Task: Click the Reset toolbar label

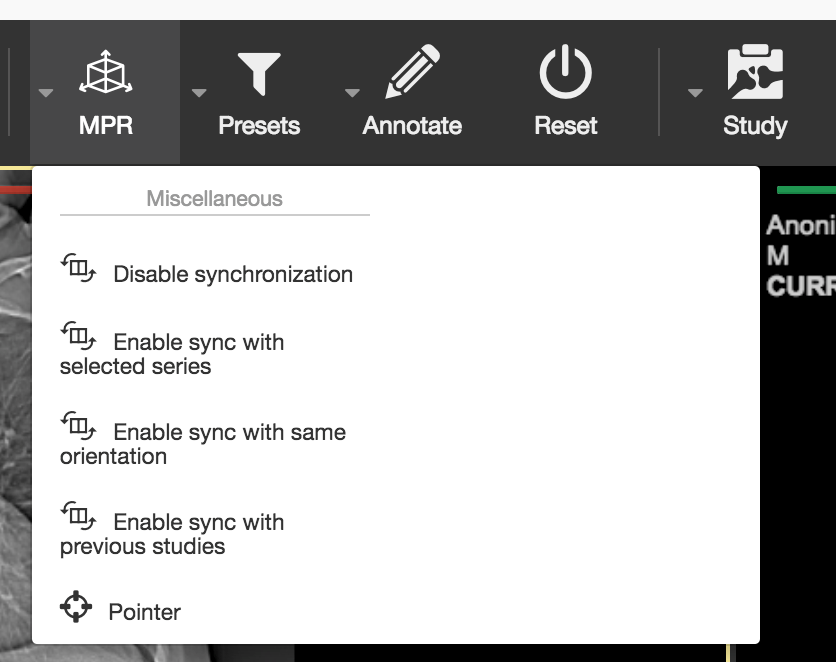Action: 566,126
